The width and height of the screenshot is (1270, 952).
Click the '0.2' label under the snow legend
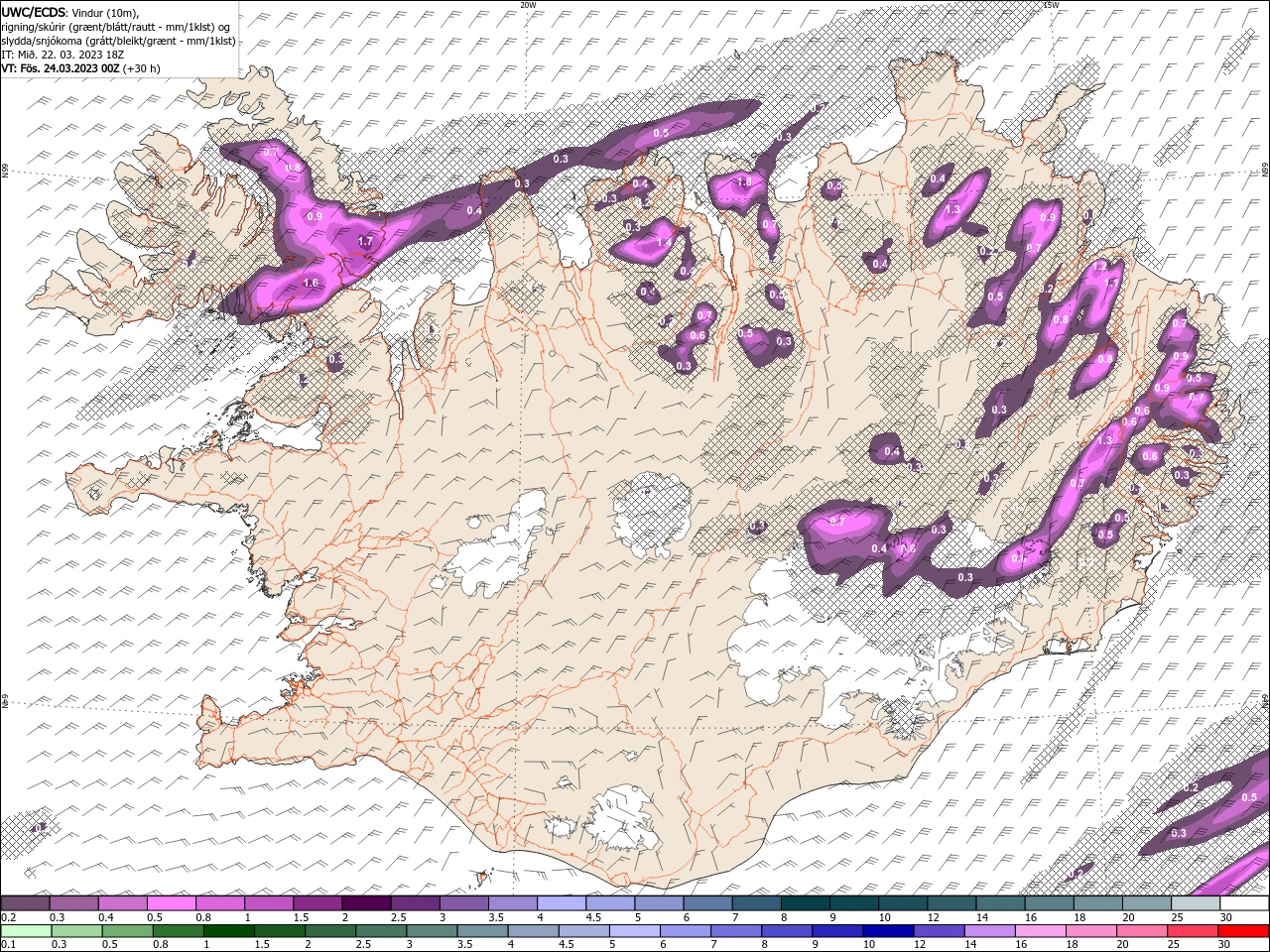pyautogui.click(x=9, y=917)
